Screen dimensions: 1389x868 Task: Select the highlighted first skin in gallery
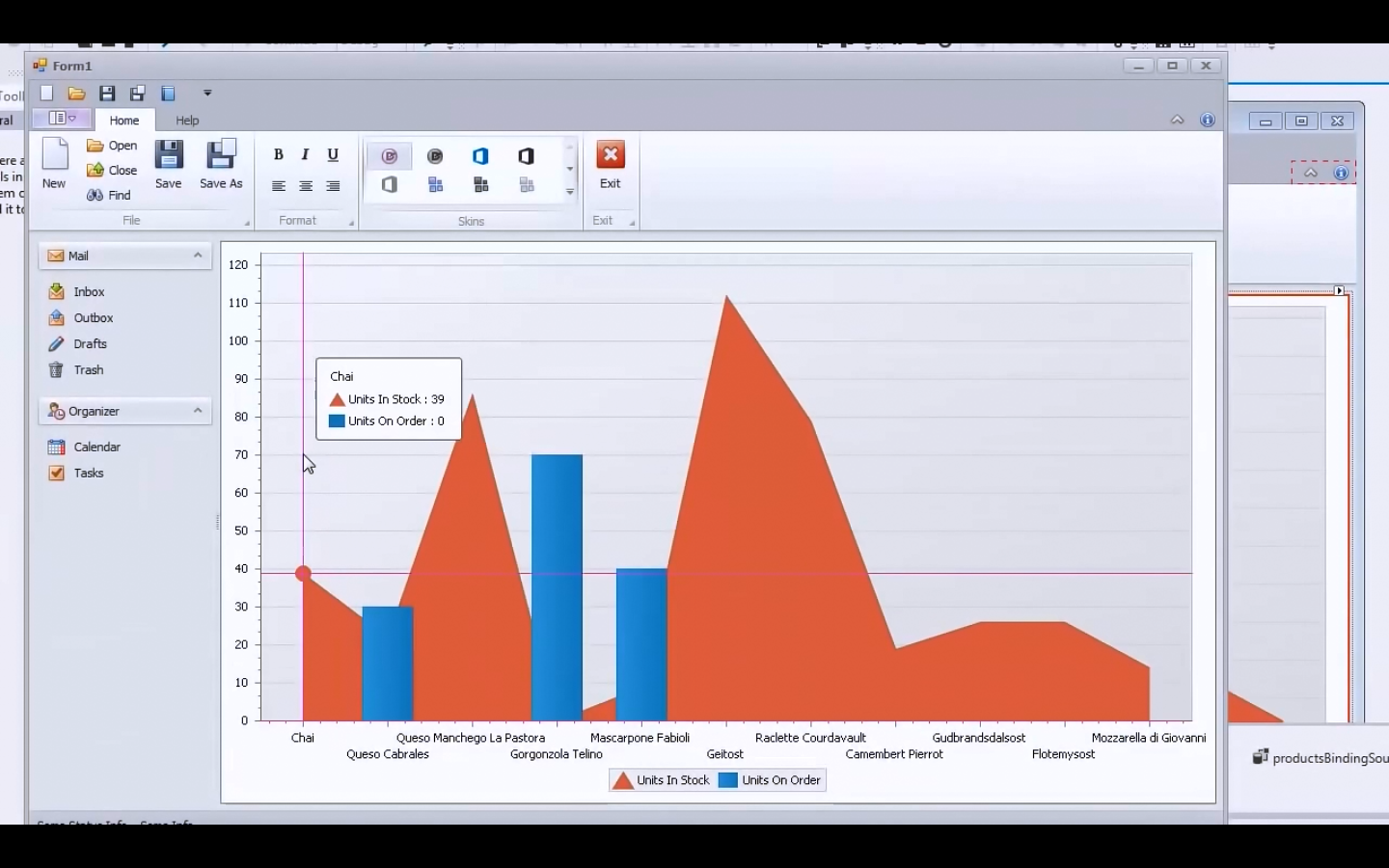tap(390, 156)
